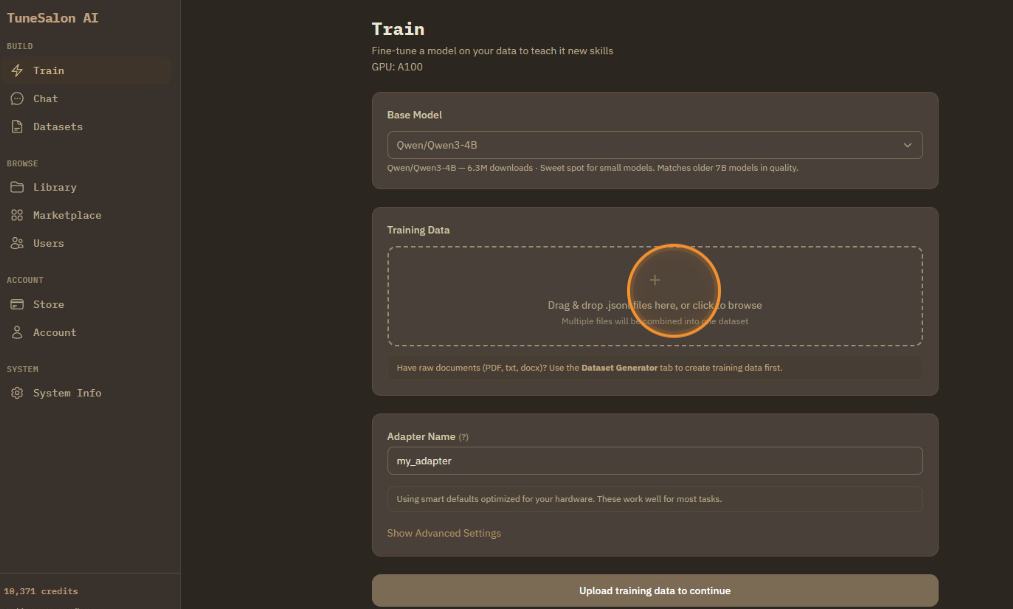Expand Show Advanced Settings
1013x609 pixels.
coord(443,533)
